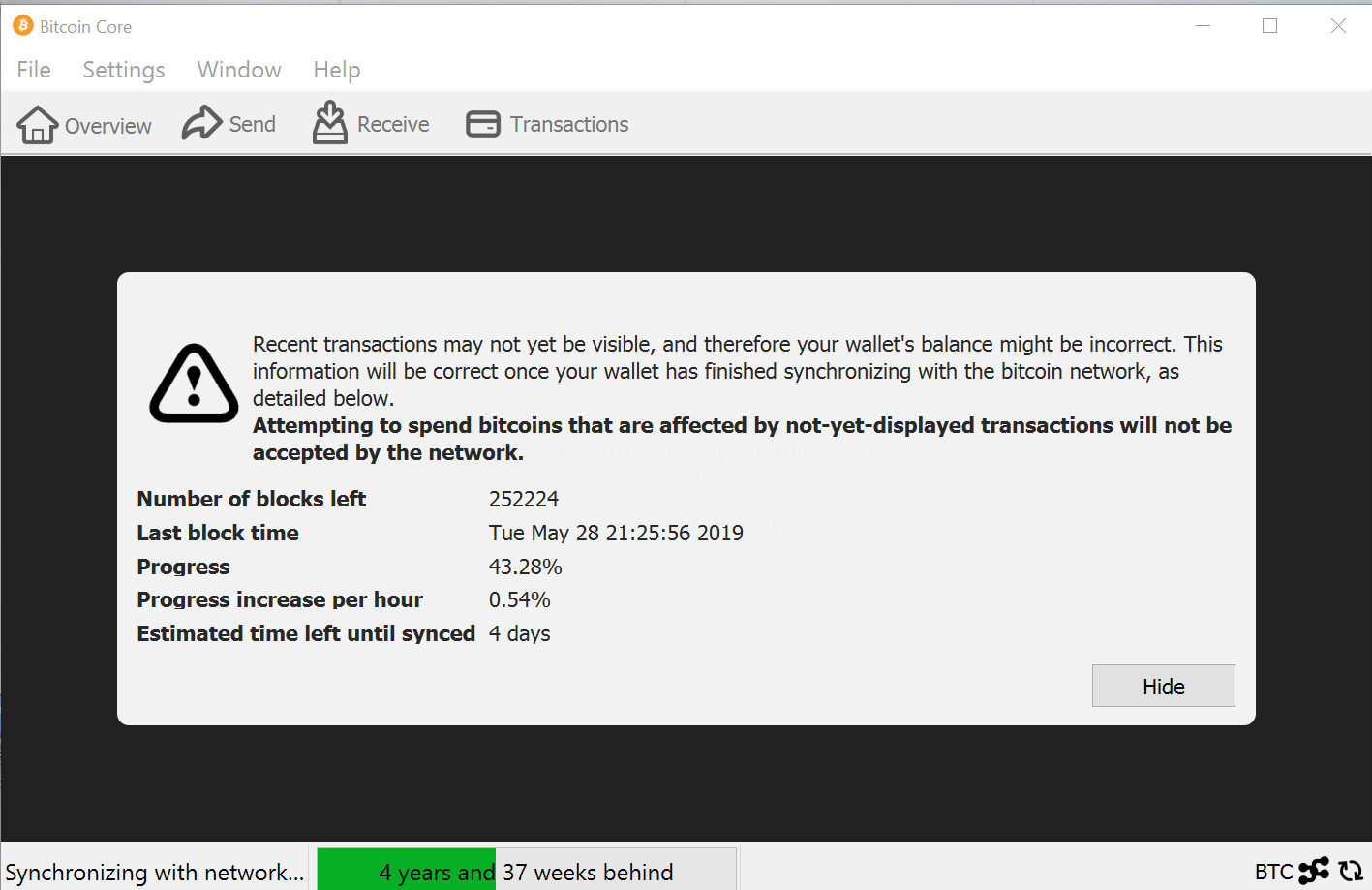Switch to the Overview tab label
Image resolution: width=1372 pixels, height=890 pixels.
(108, 126)
